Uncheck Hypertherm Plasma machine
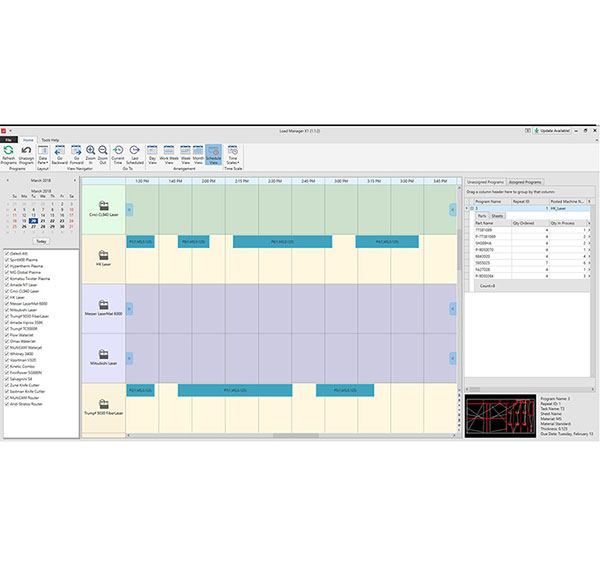 7,266
